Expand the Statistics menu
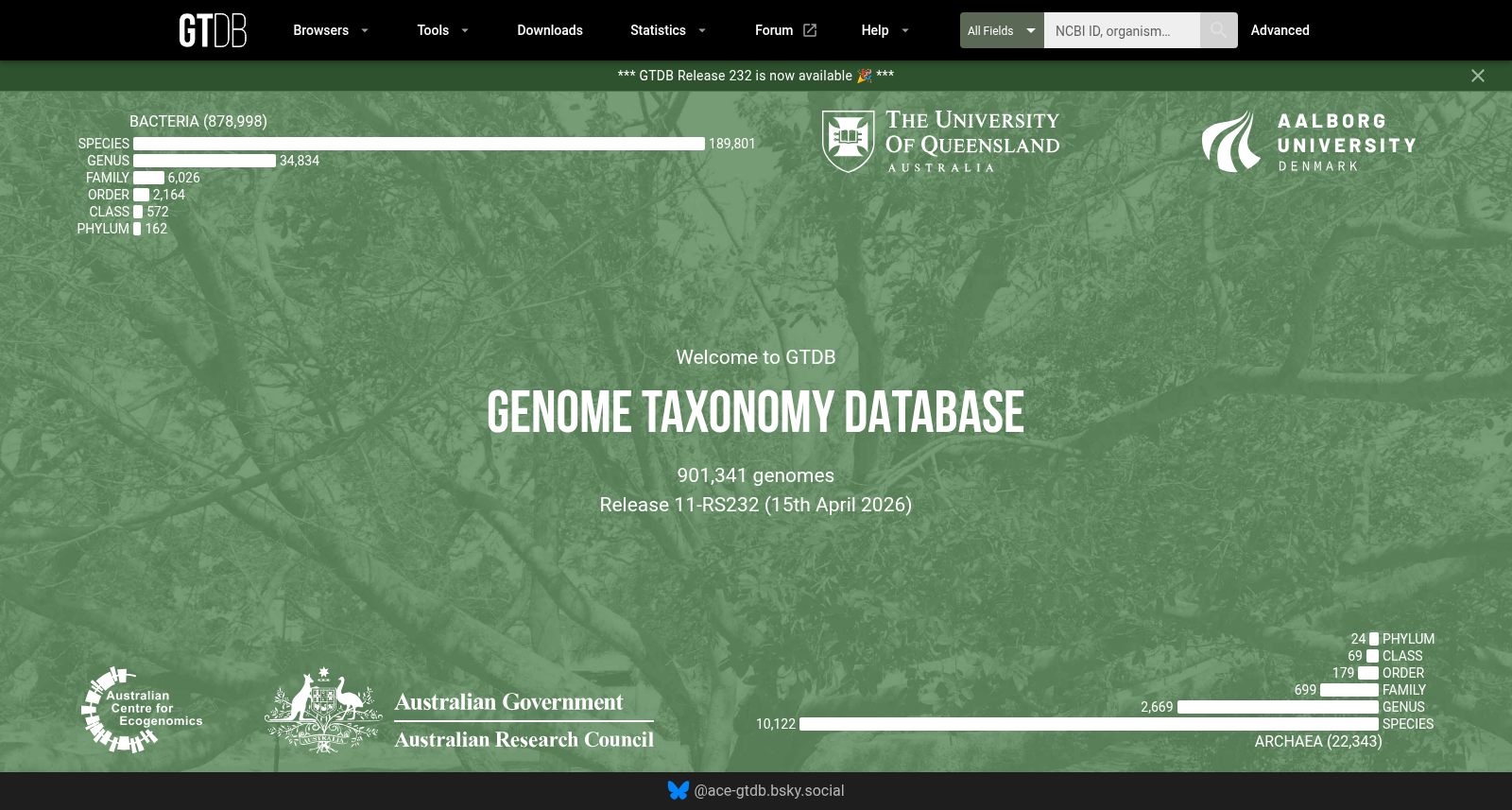Viewport: 1512px width, 810px height. click(x=668, y=30)
